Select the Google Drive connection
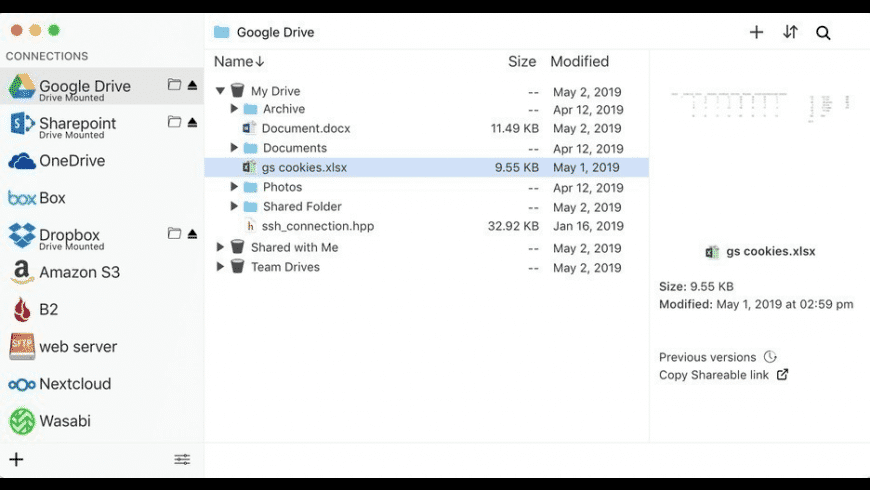870x490 pixels. coord(102,87)
